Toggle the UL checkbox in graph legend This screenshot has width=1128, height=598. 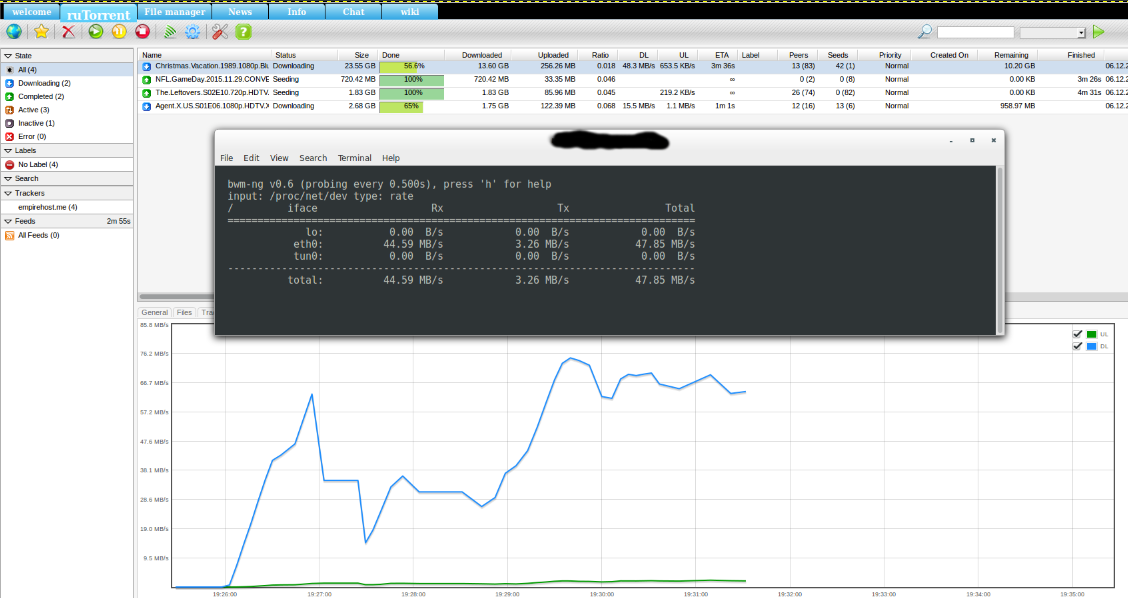pyautogui.click(x=1077, y=334)
